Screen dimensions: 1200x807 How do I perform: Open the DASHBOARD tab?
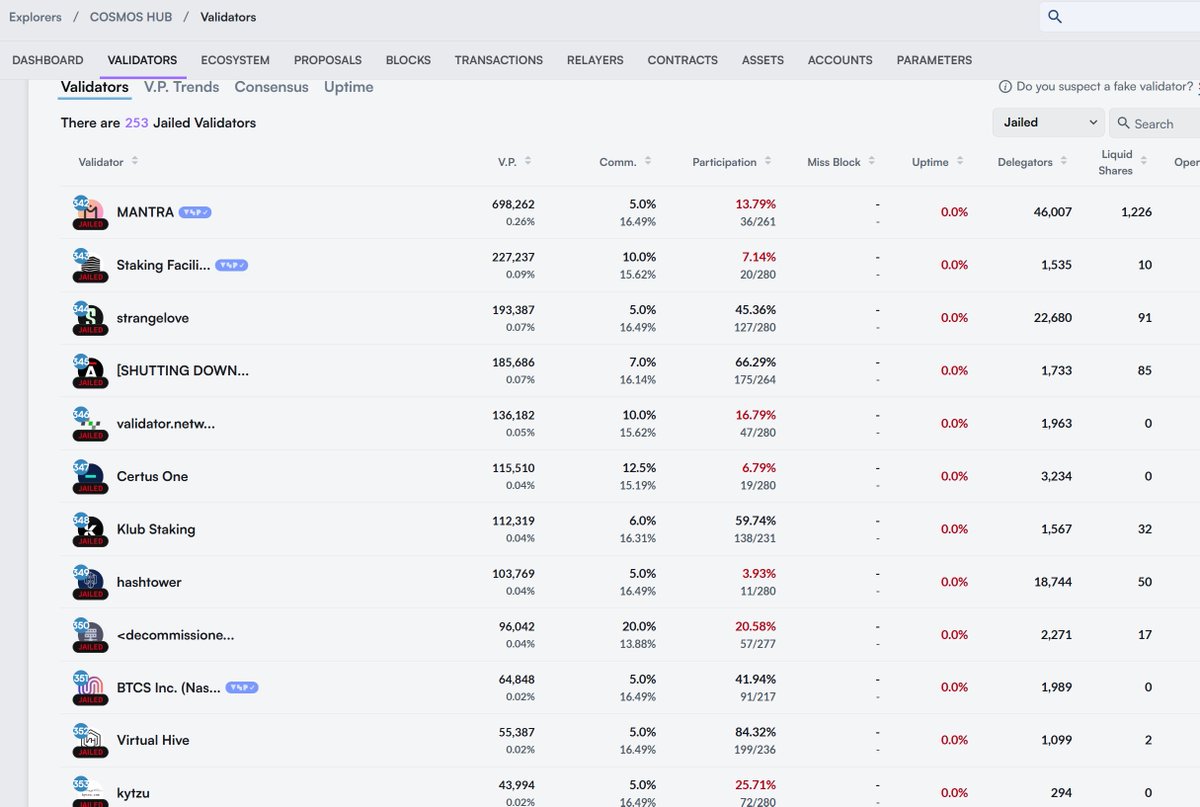click(x=48, y=60)
